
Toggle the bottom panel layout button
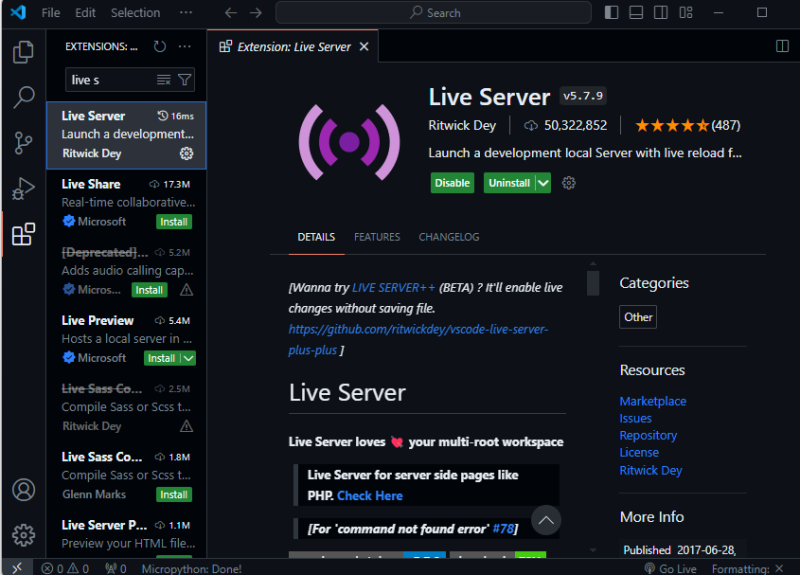pos(636,12)
